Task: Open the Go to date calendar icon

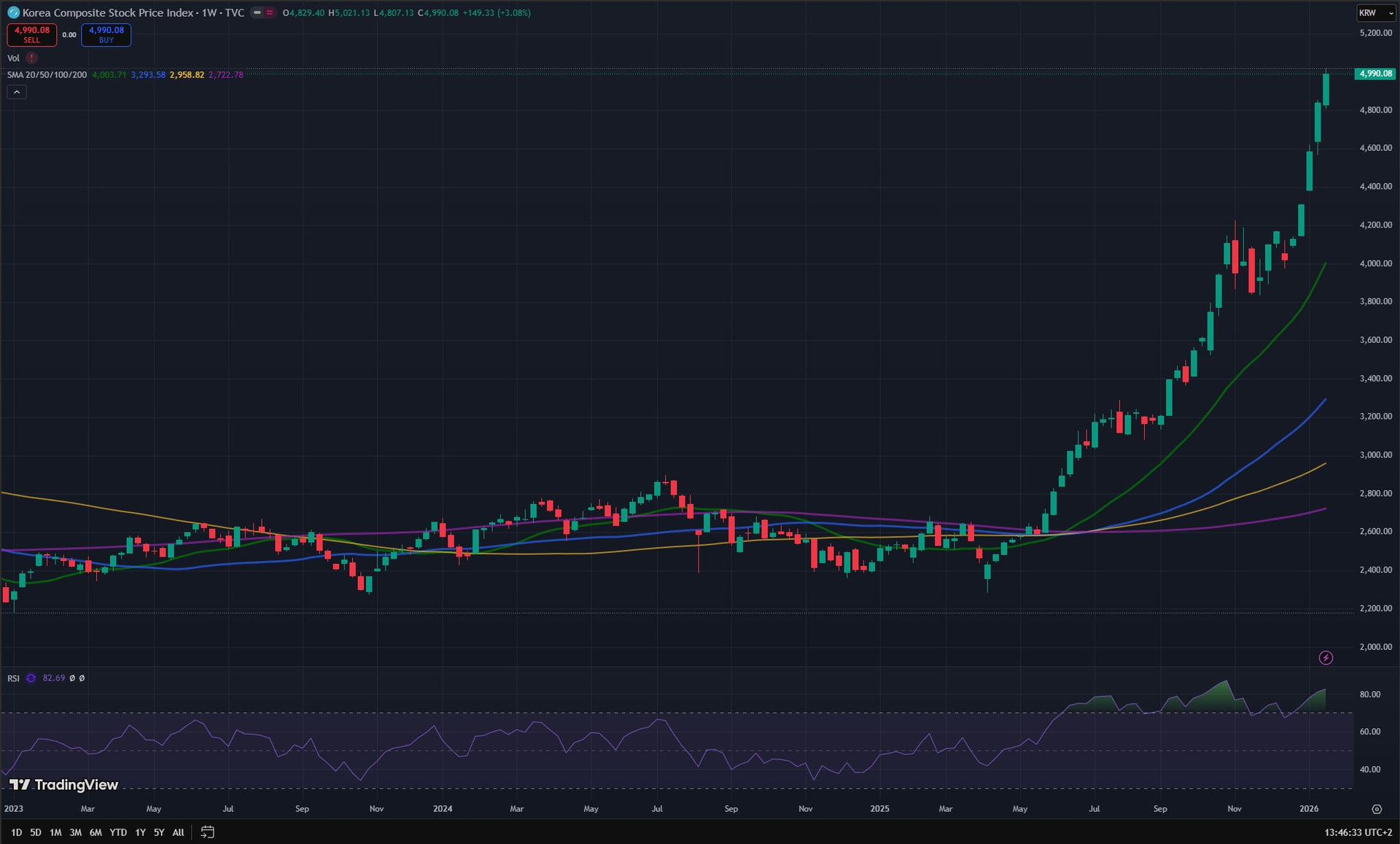Action: click(208, 832)
